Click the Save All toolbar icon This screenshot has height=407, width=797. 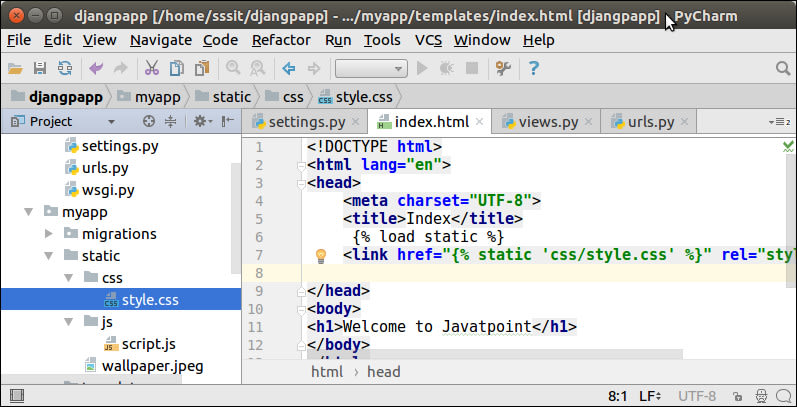pos(40,69)
